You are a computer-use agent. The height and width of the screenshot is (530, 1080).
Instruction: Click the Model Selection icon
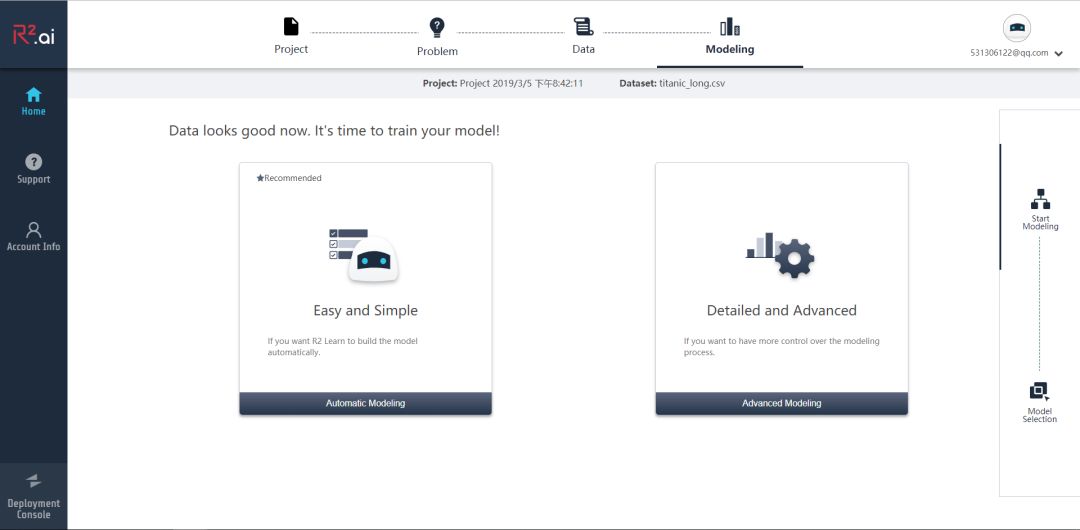1039,391
